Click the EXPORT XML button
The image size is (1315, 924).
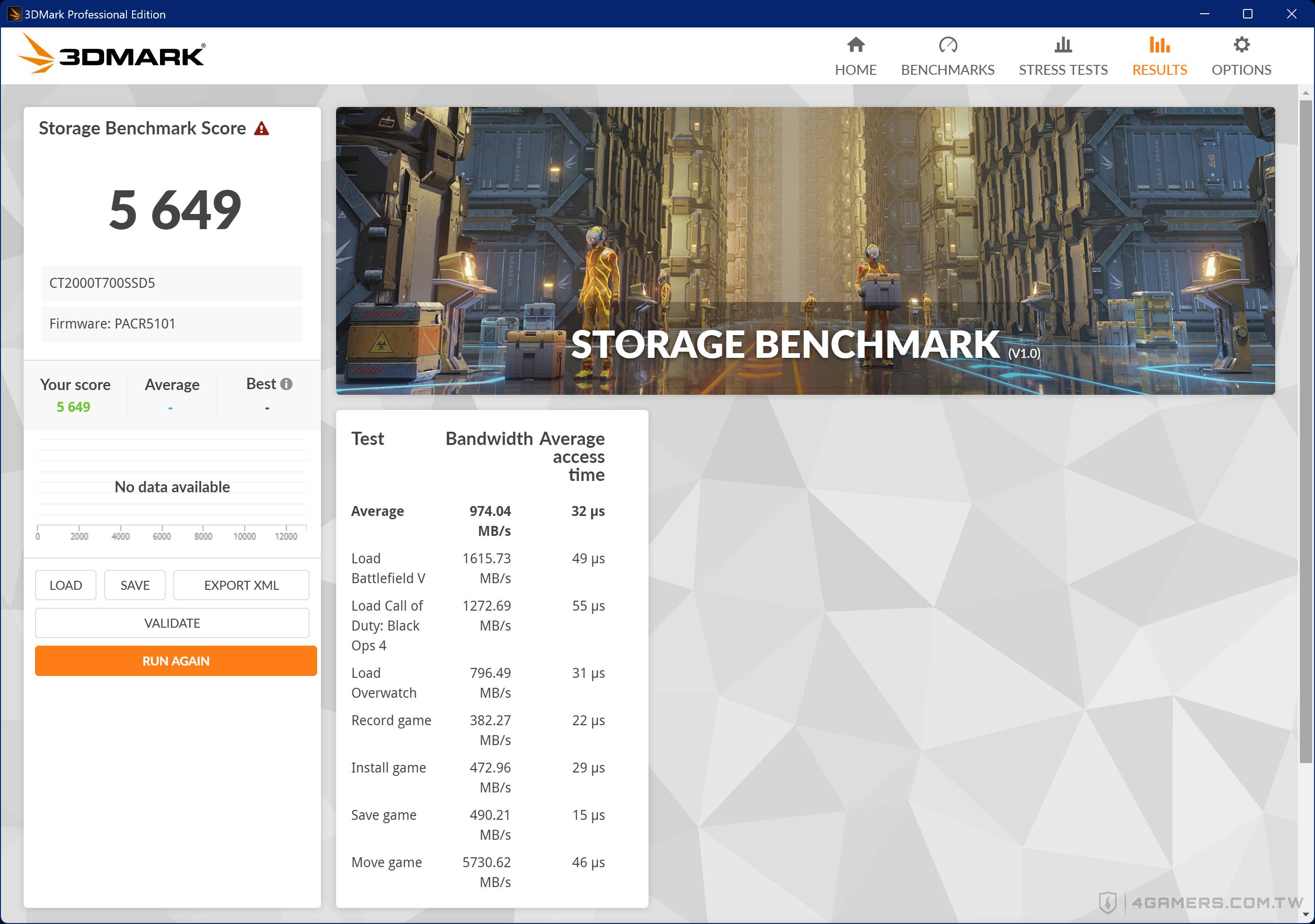coord(241,585)
